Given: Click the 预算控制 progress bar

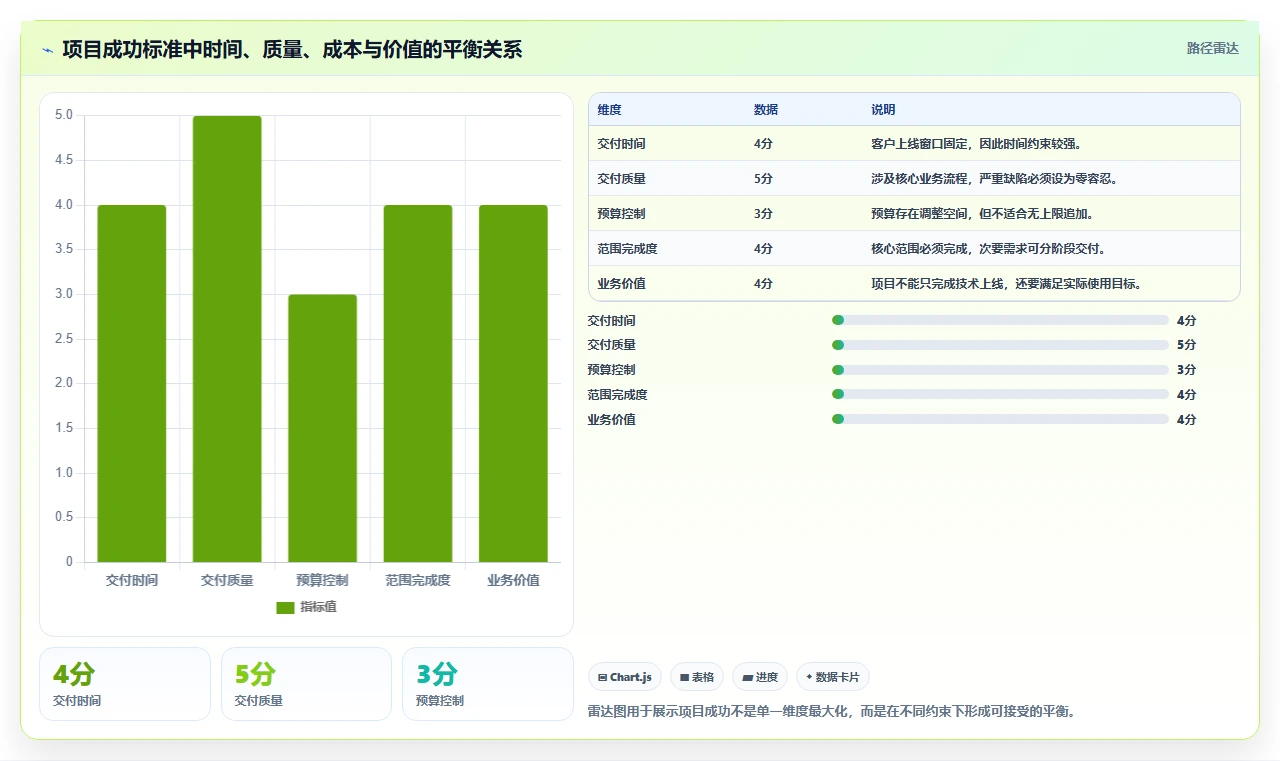Looking at the screenshot, I should tap(1000, 370).
